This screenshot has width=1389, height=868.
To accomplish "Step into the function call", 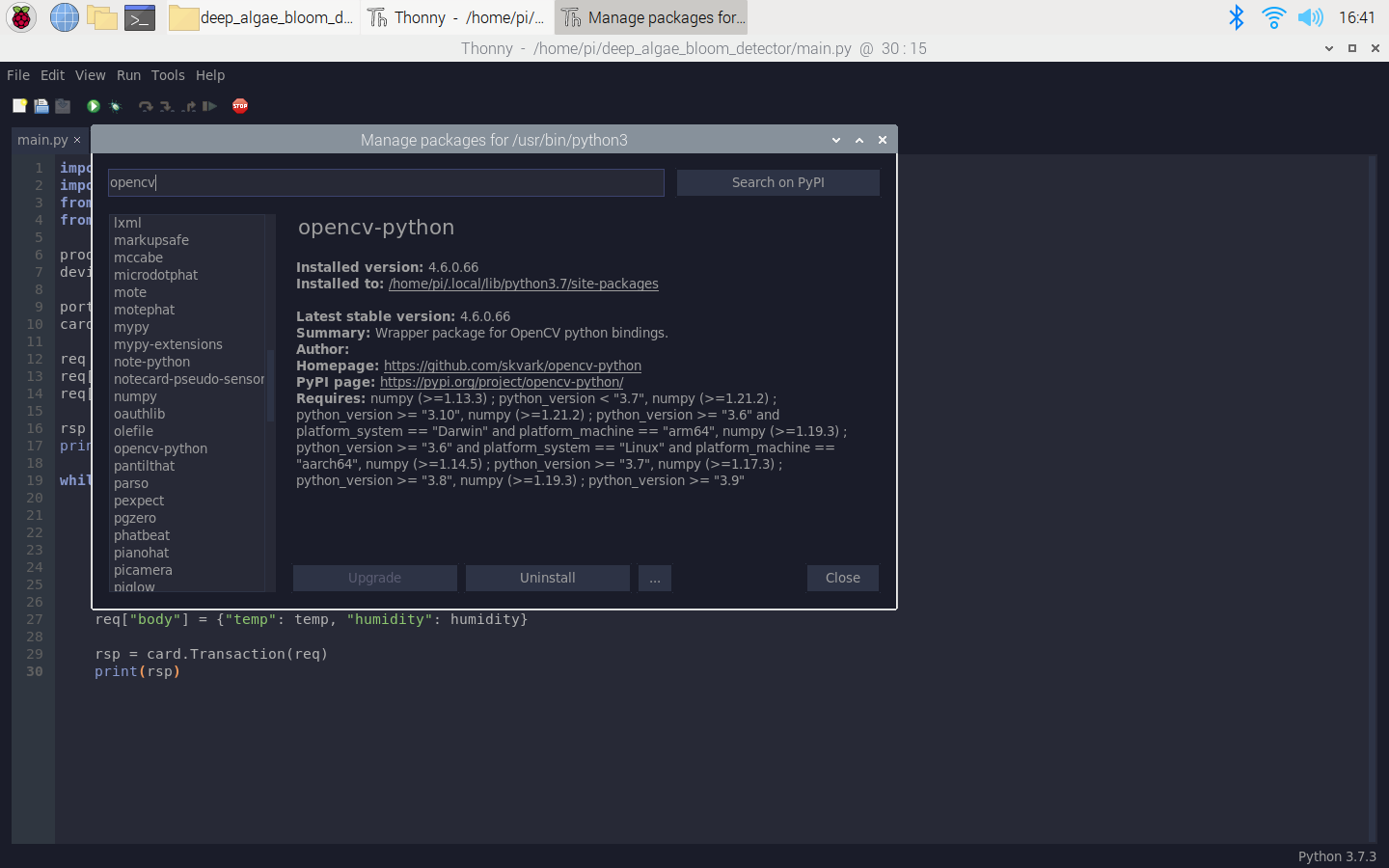I will (166, 106).
